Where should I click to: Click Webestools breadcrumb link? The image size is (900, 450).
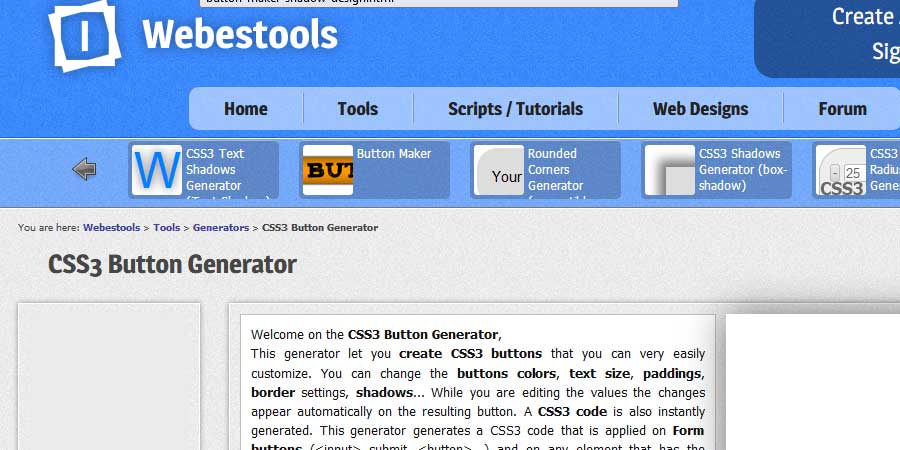(x=111, y=227)
